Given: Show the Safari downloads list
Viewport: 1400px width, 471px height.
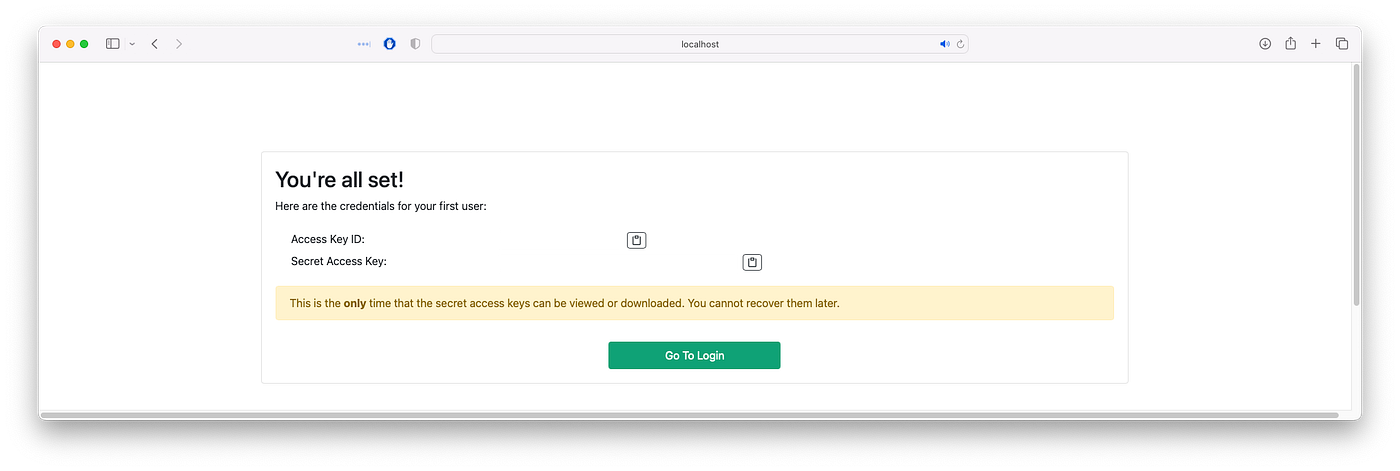Looking at the screenshot, I should pyautogui.click(x=1265, y=44).
